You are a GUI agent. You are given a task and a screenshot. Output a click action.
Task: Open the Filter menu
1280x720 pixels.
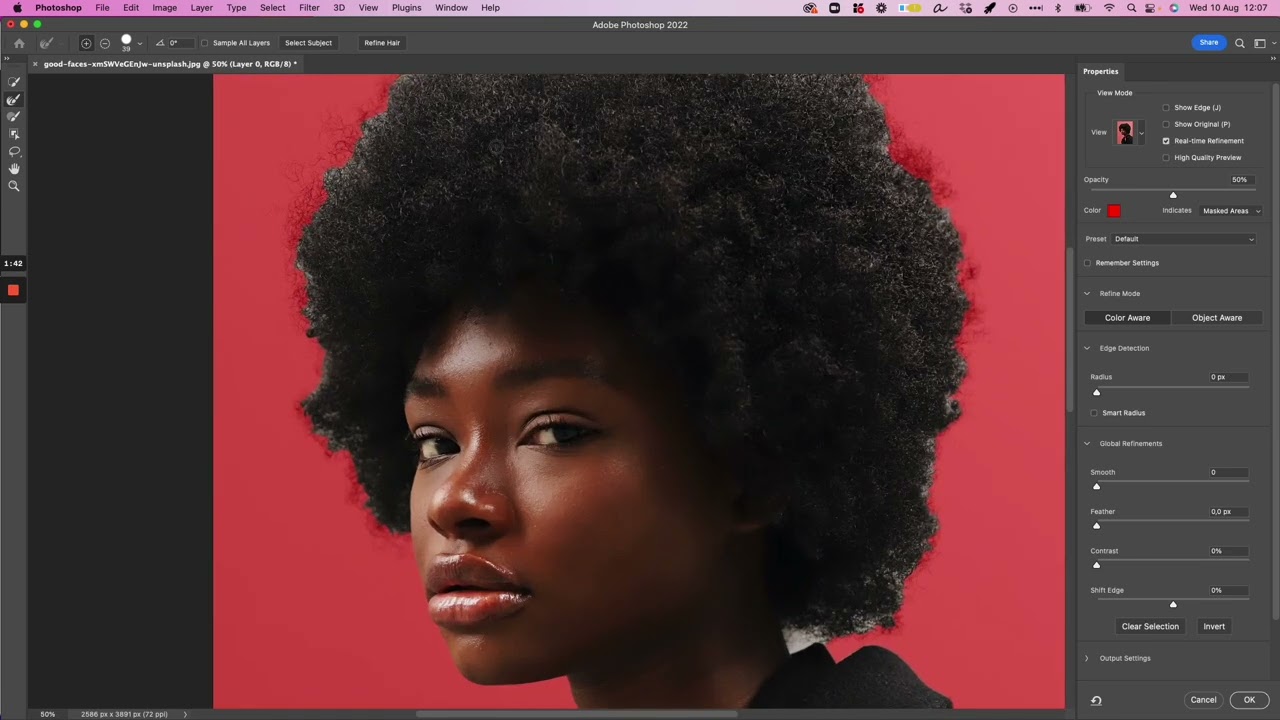coord(309,8)
